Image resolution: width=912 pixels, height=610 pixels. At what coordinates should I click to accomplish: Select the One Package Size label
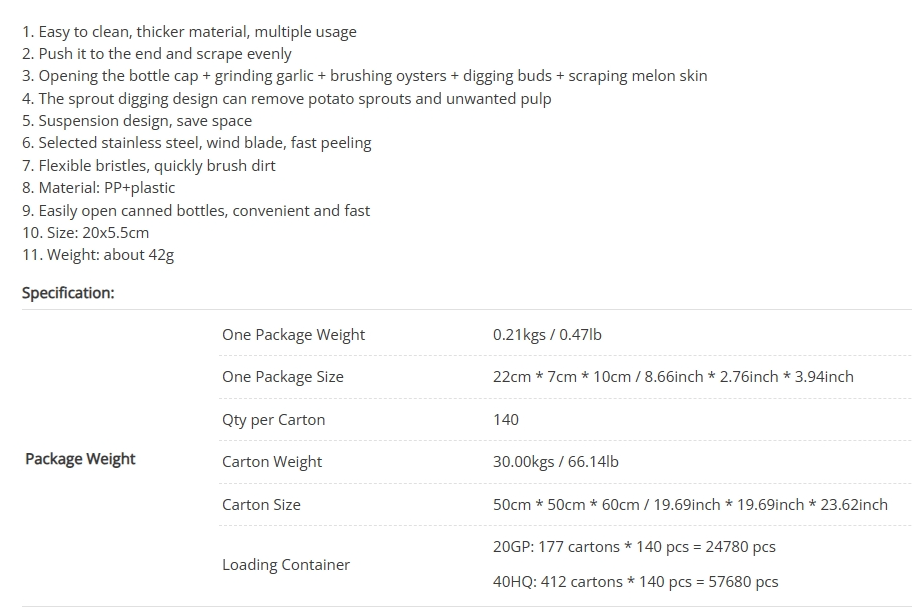tap(283, 377)
